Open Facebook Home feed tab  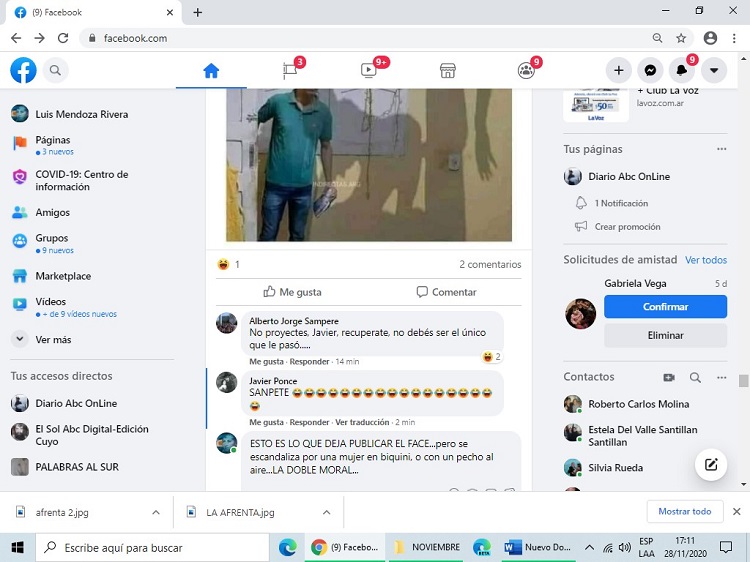coord(211,71)
